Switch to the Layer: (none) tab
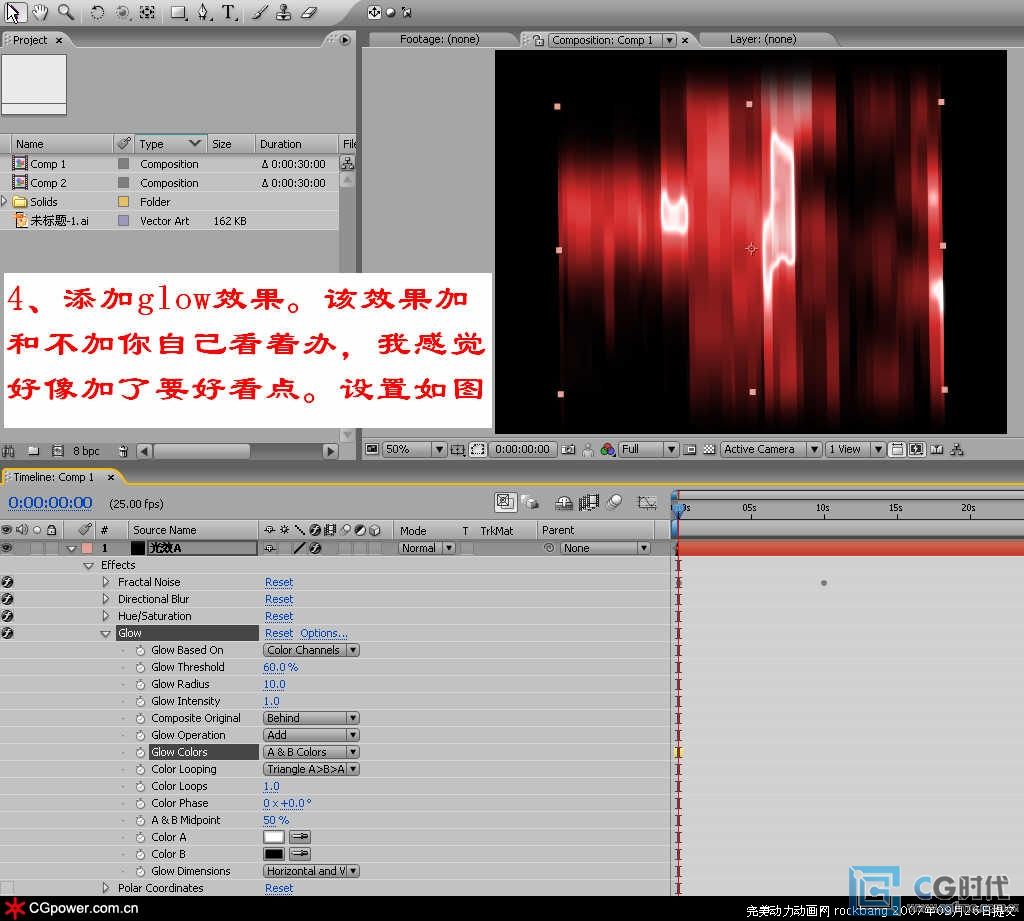The height and width of the screenshot is (921, 1024). coord(762,40)
